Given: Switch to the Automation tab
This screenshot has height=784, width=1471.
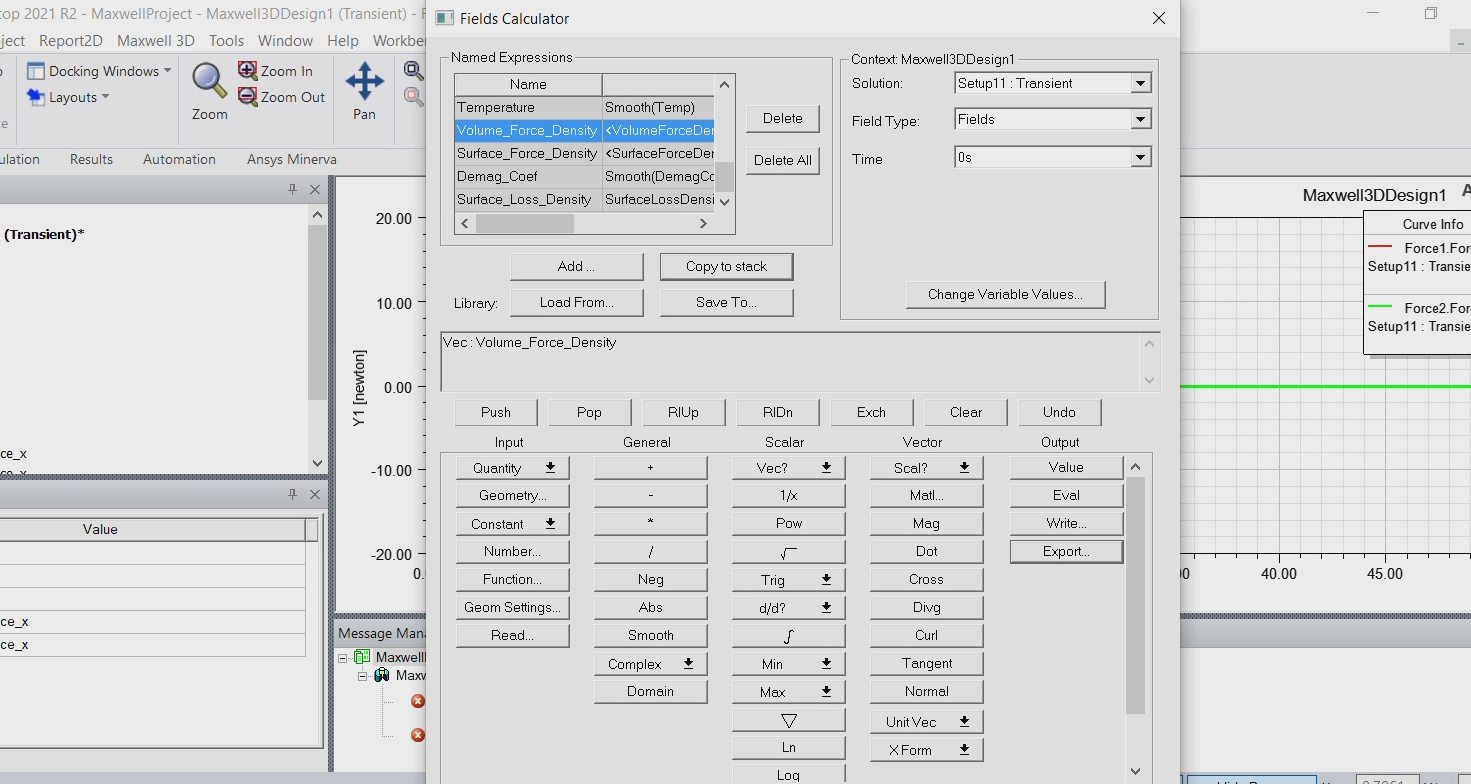Looking at the screenshot, I should click(179, 159).
